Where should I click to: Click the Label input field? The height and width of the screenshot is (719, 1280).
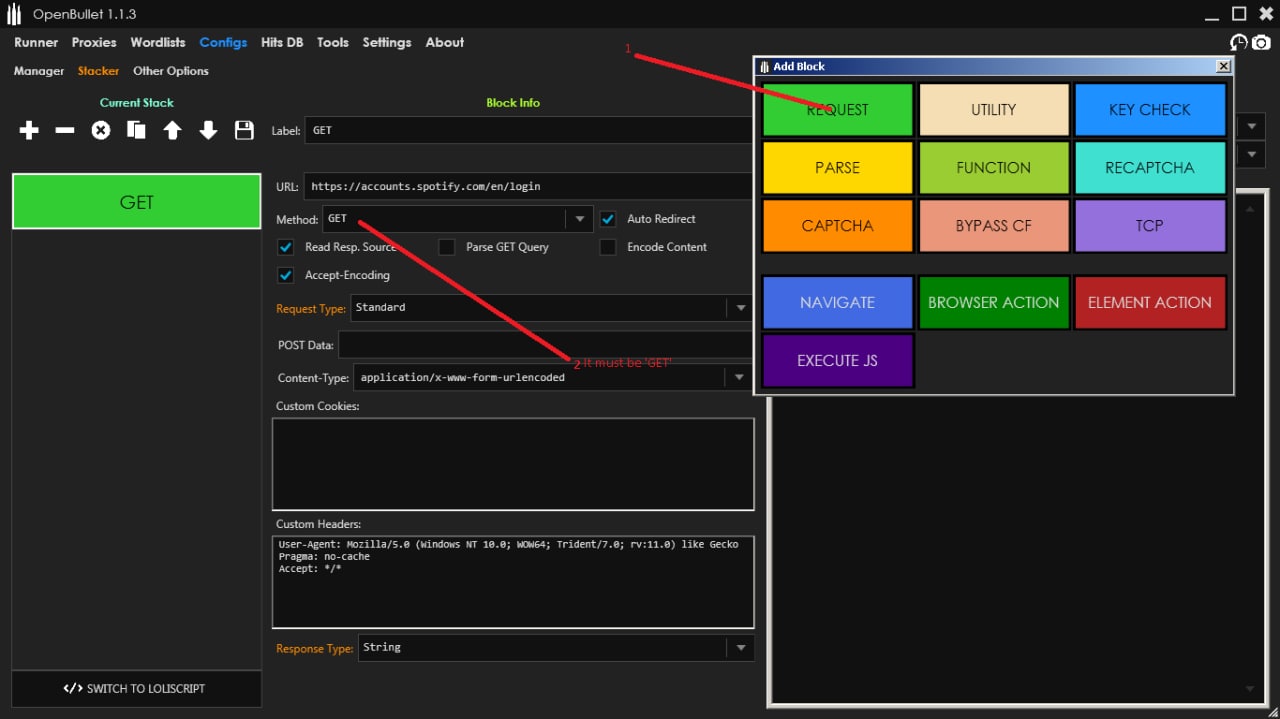pyautogui.click(x=530, y=131)
